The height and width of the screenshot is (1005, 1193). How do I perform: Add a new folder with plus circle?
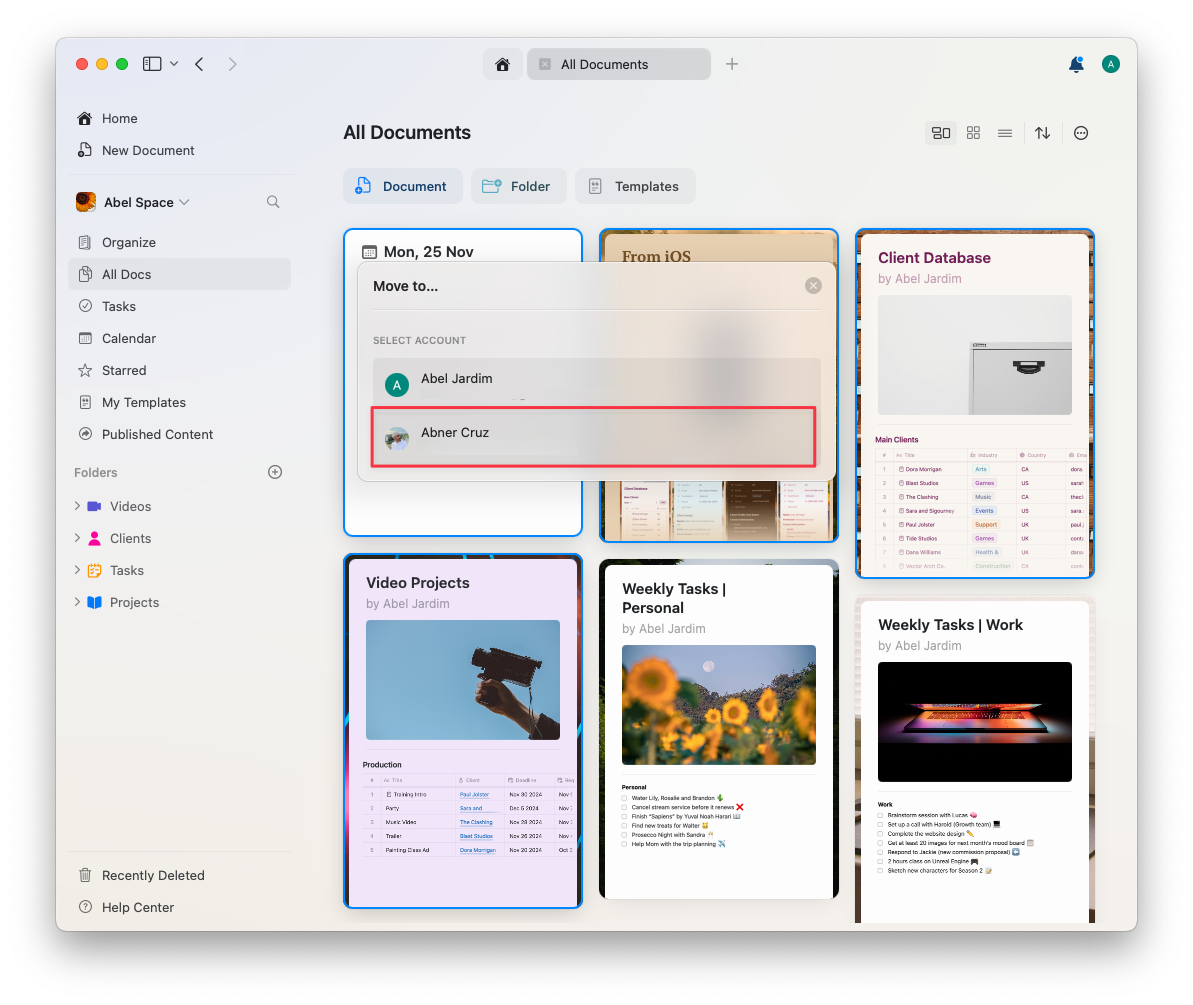275,472
